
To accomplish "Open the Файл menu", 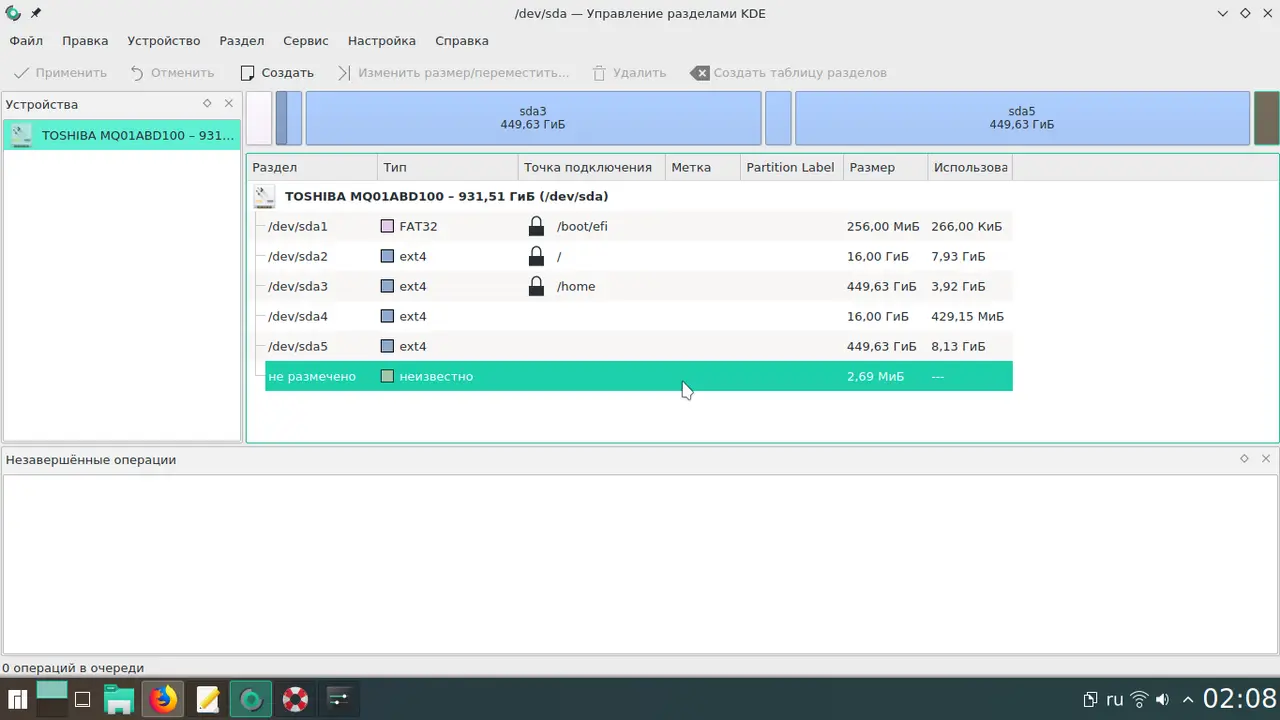I will pyautogui.click(x=26, y=41).
